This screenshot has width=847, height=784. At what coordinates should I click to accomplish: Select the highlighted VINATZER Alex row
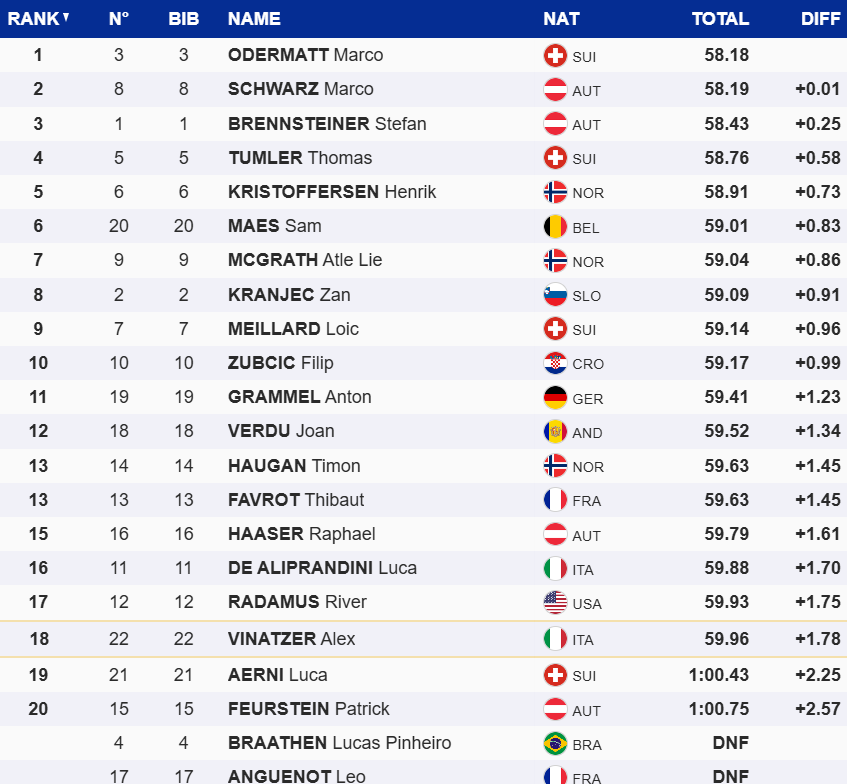[423, 639]
